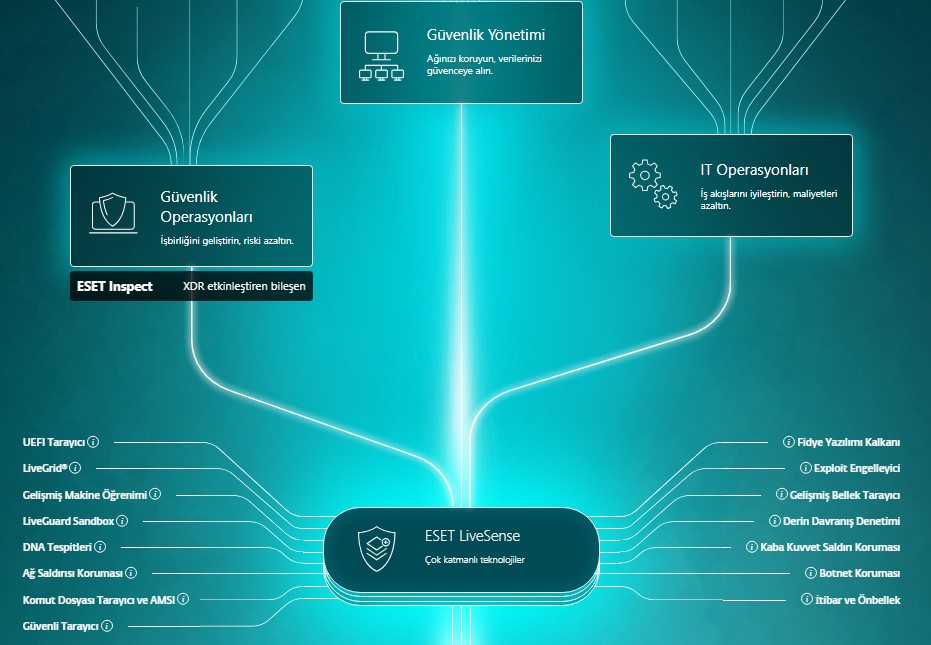Screen dimensions: 931x645
Task: Select the Kaba Kuvvet Saldırı Koruması label
Action: pyautogui.click(x=830, y=548)
